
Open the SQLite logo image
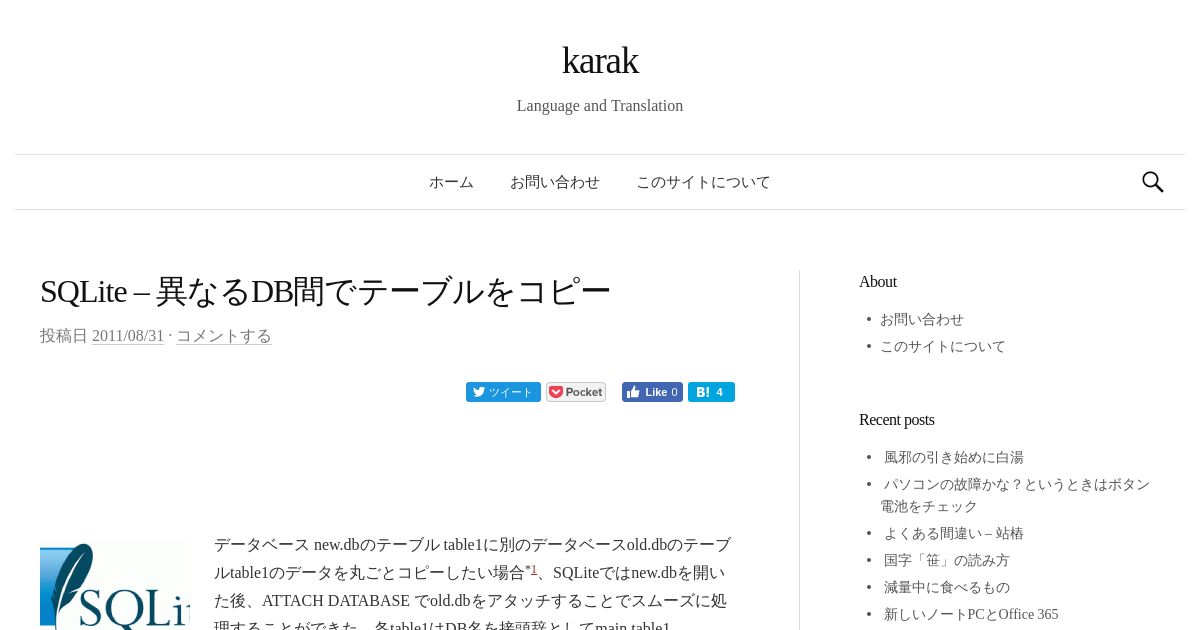pos(115,586)
